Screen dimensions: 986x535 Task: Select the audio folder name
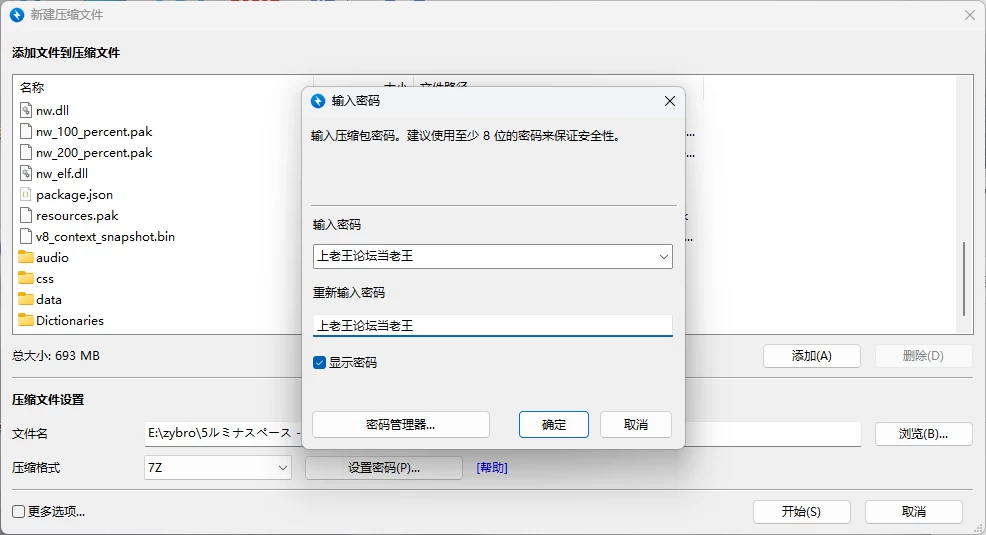[x=52, y=257]
